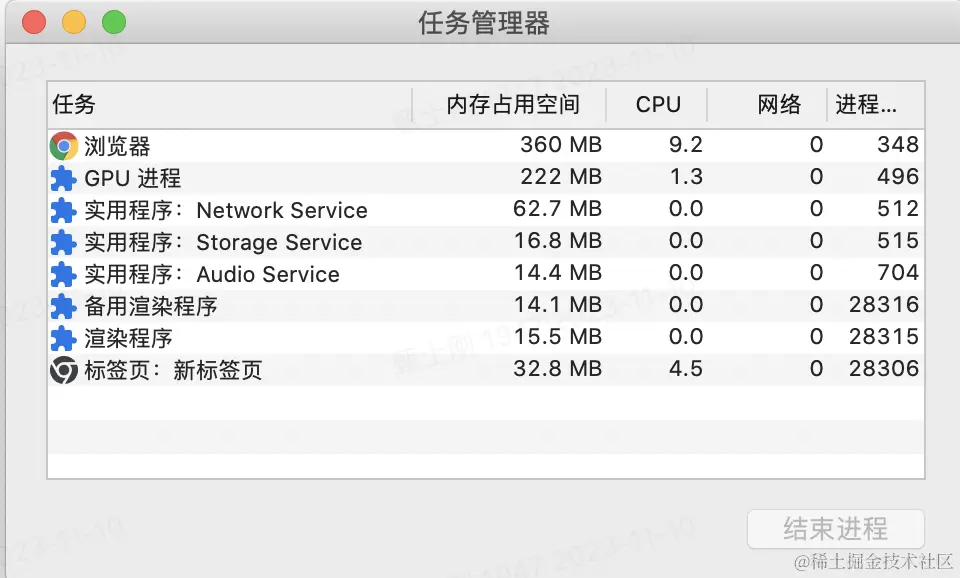Click the puzzle icon for 渲染程序

[x=64, y=339]
